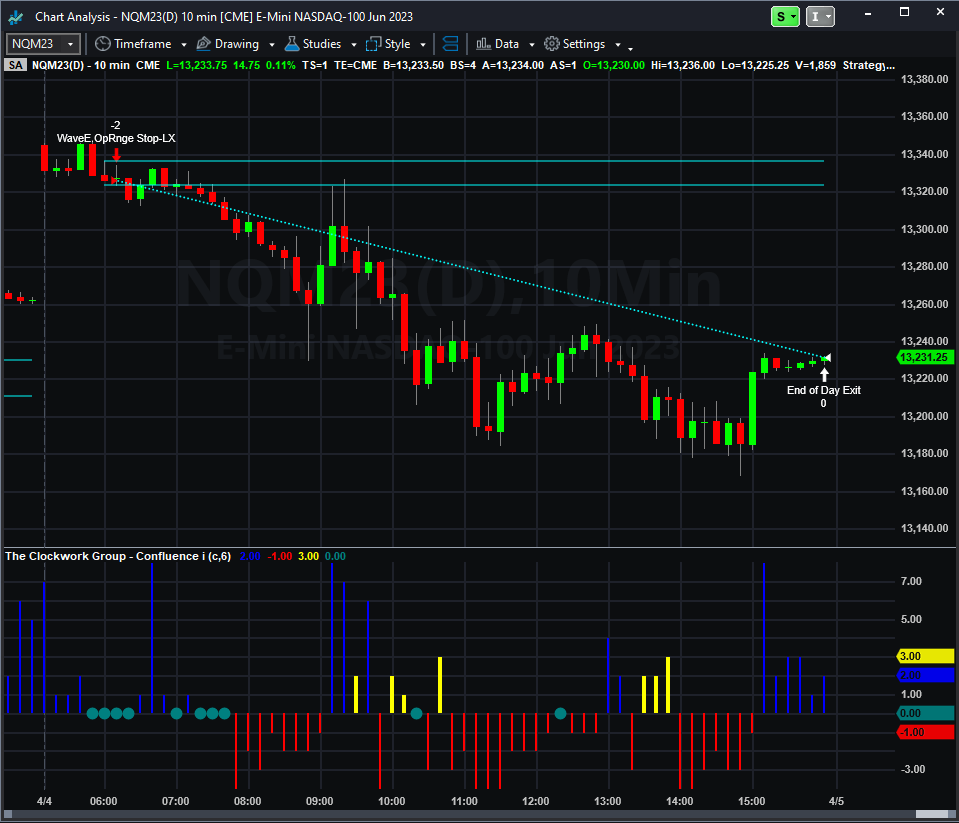
Task: Click the "End of Day Exit" label
Action: pos(824,390)
